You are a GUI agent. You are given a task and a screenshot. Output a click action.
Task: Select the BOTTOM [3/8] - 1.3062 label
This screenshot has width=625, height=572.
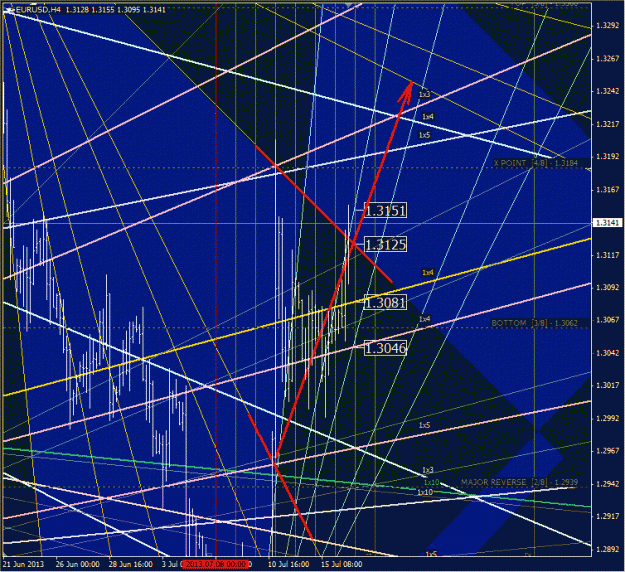534,323
